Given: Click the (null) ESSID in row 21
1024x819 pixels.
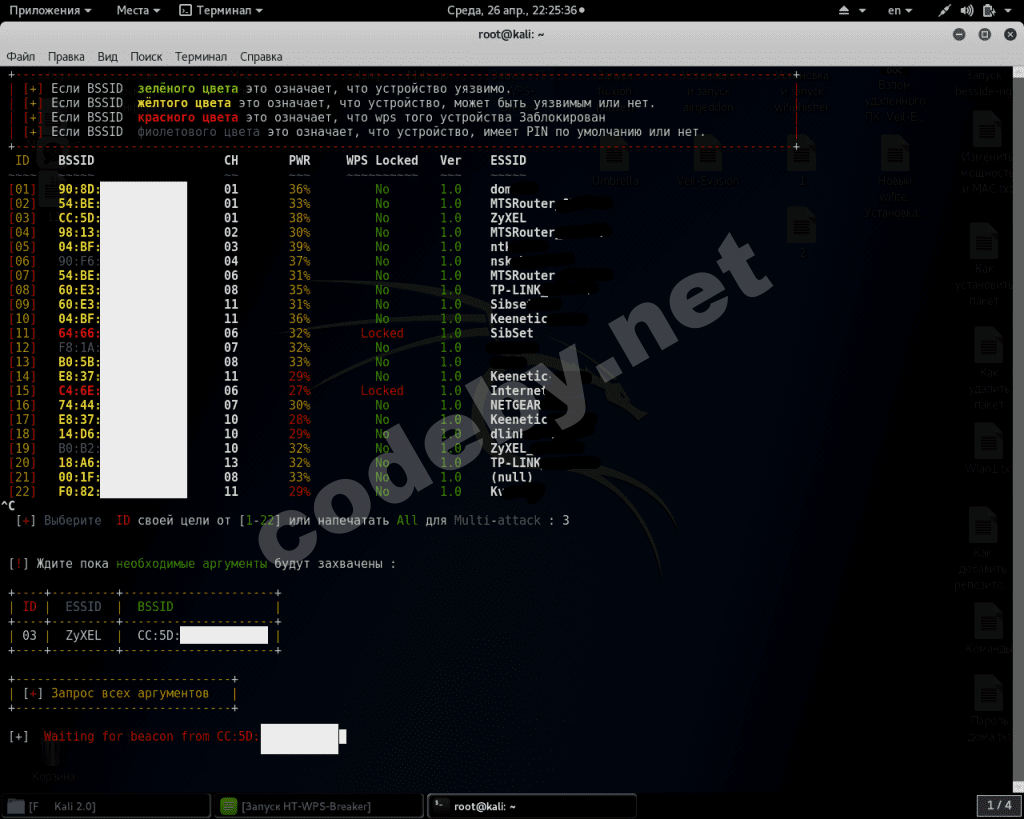Looking at the screenshot, I should click(511, 477).
